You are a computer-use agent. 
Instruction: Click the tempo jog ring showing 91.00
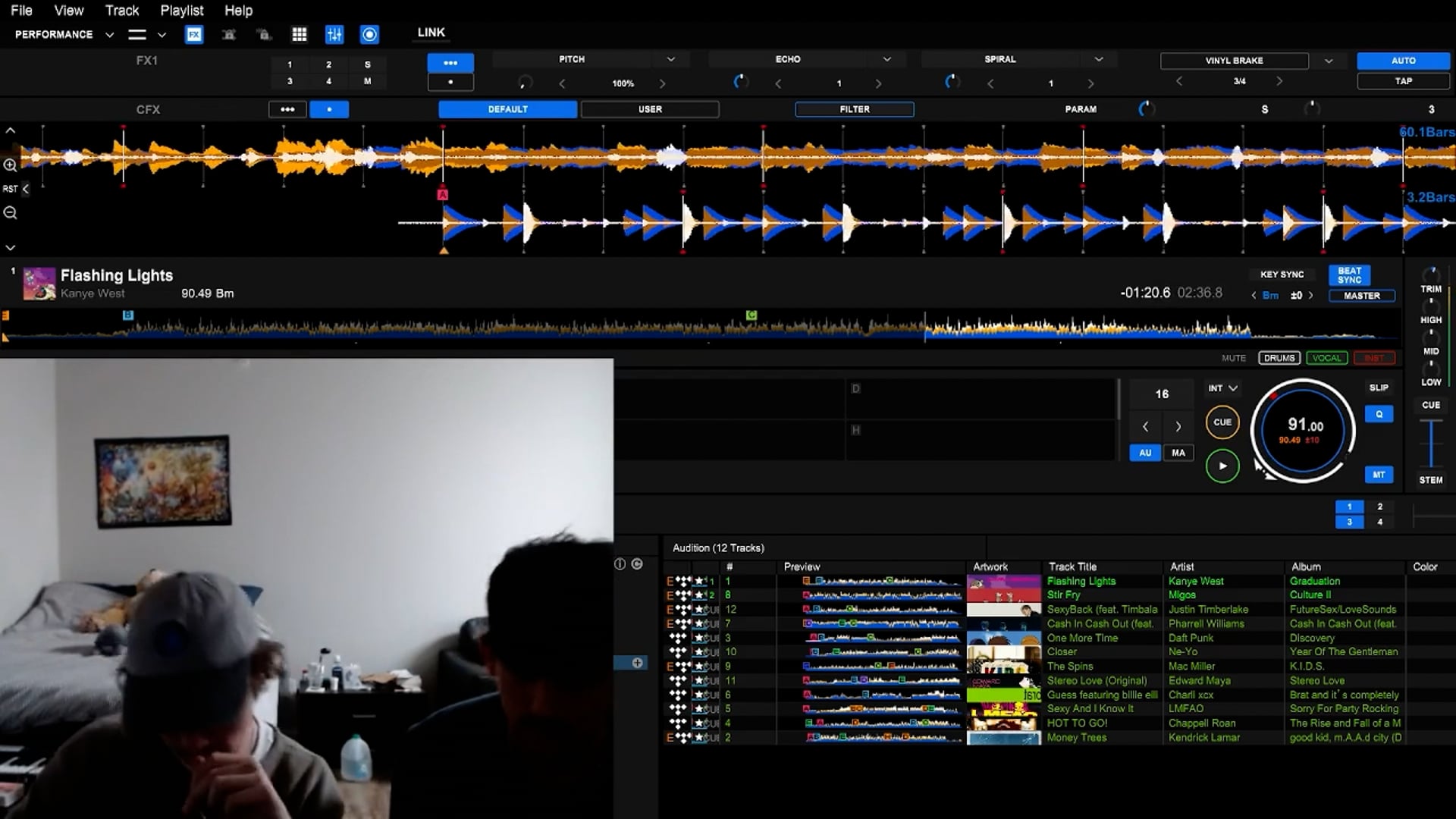click(x=1304, y=431)
